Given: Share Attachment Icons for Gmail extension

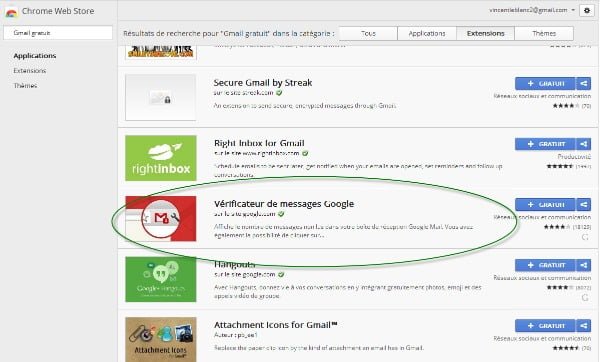Looking at the screenshot, I should [x=584, y=326].
